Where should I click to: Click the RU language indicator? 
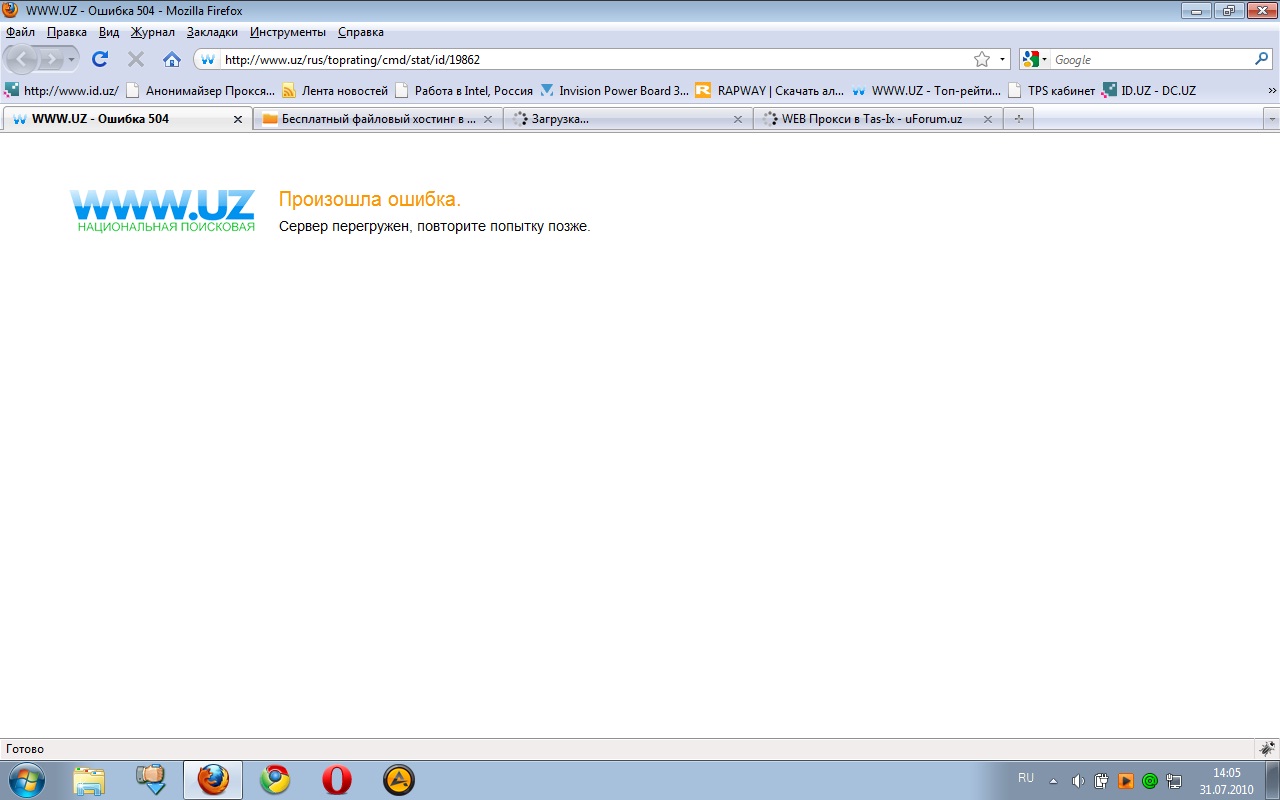[x=1026, y=778]
